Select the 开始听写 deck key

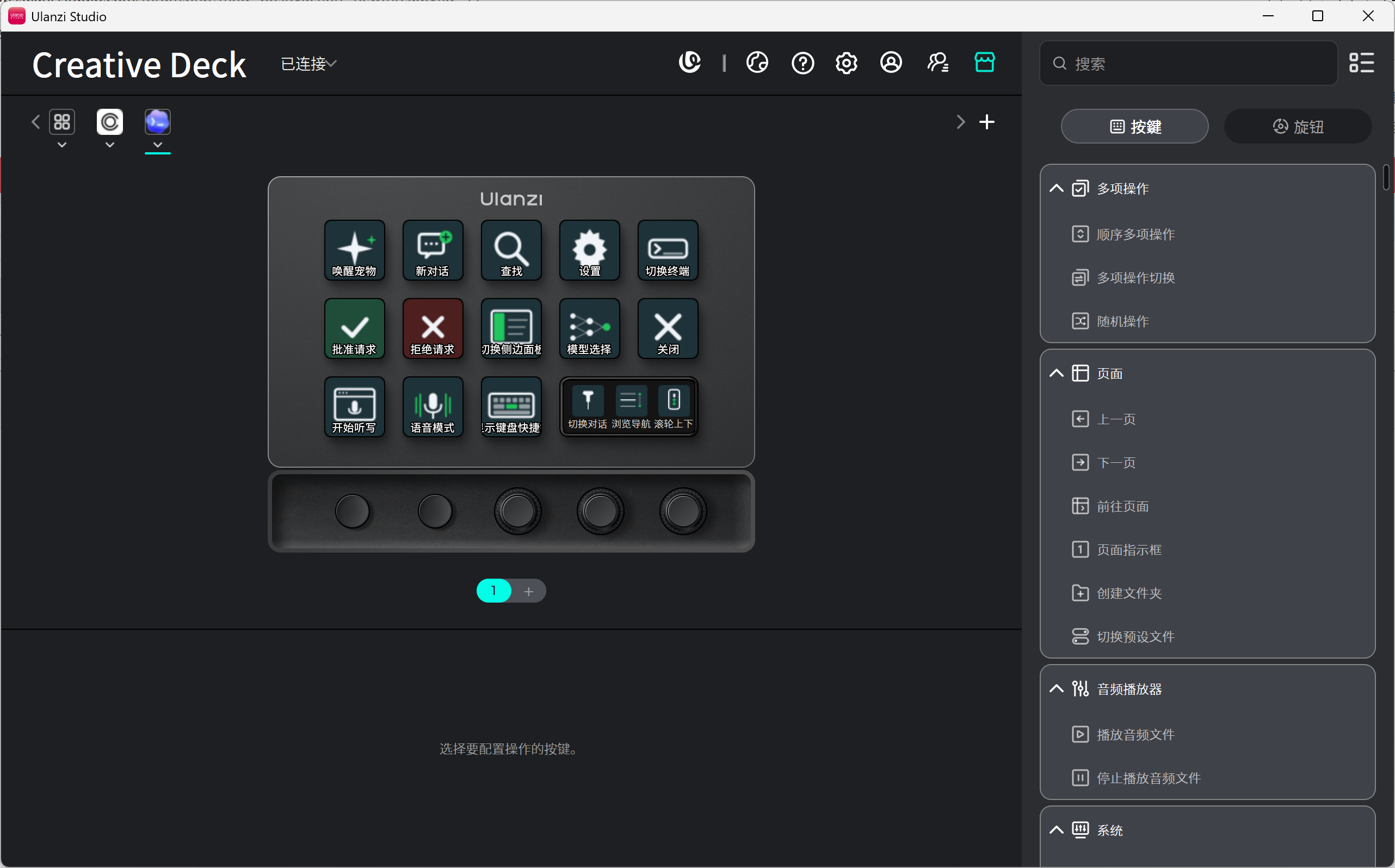354,406
